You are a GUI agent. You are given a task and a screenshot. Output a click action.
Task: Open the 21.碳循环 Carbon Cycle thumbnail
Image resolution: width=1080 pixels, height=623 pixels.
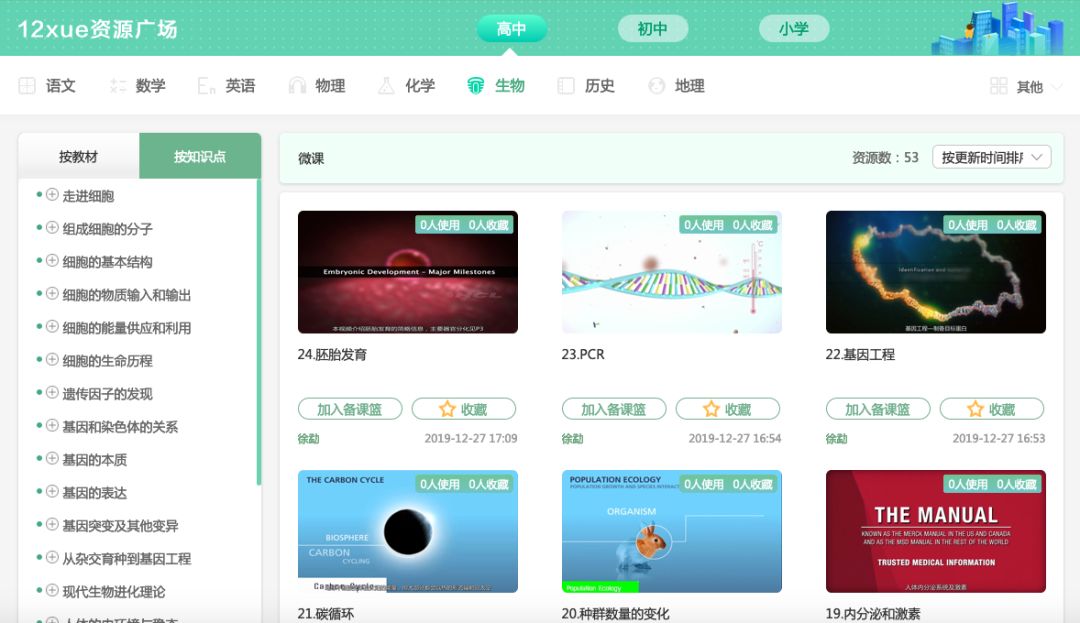tap(408, 531)
